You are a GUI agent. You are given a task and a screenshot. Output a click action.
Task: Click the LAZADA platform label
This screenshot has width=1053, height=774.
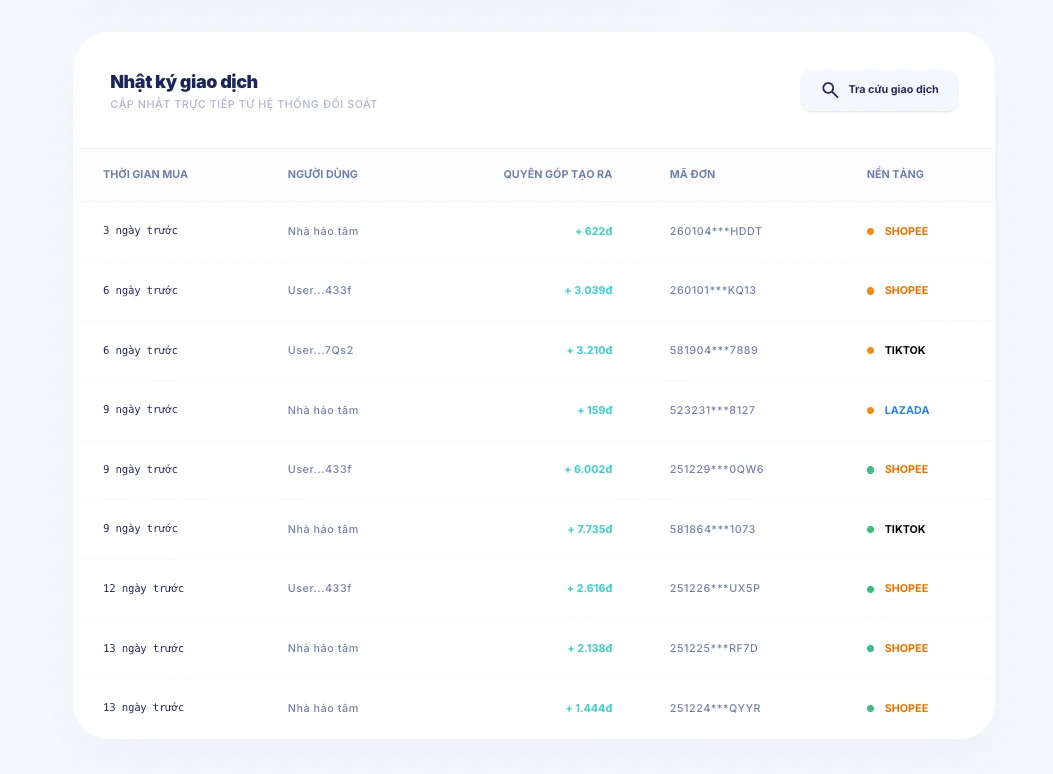pyautogui.click(x=906, y=410)
